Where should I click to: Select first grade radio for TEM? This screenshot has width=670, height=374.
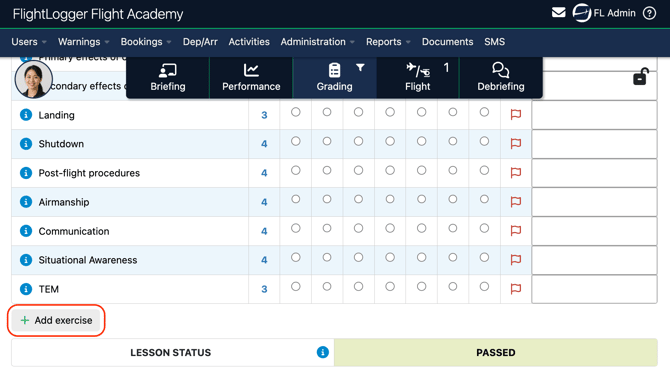[296, 286]
